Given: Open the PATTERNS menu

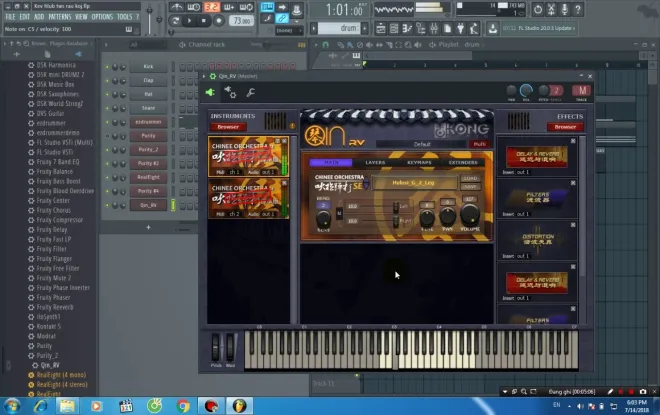Looking at the screenshot, I should pyautogui.click(x=60, y=17).
